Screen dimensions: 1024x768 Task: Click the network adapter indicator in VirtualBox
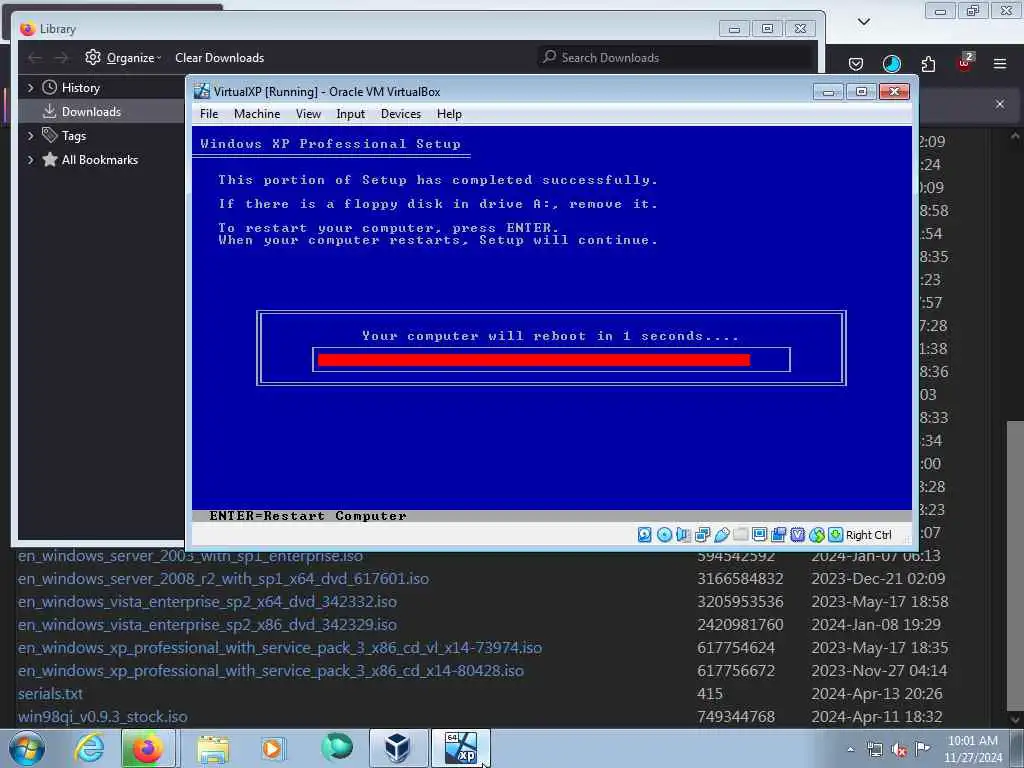(703, 535)
